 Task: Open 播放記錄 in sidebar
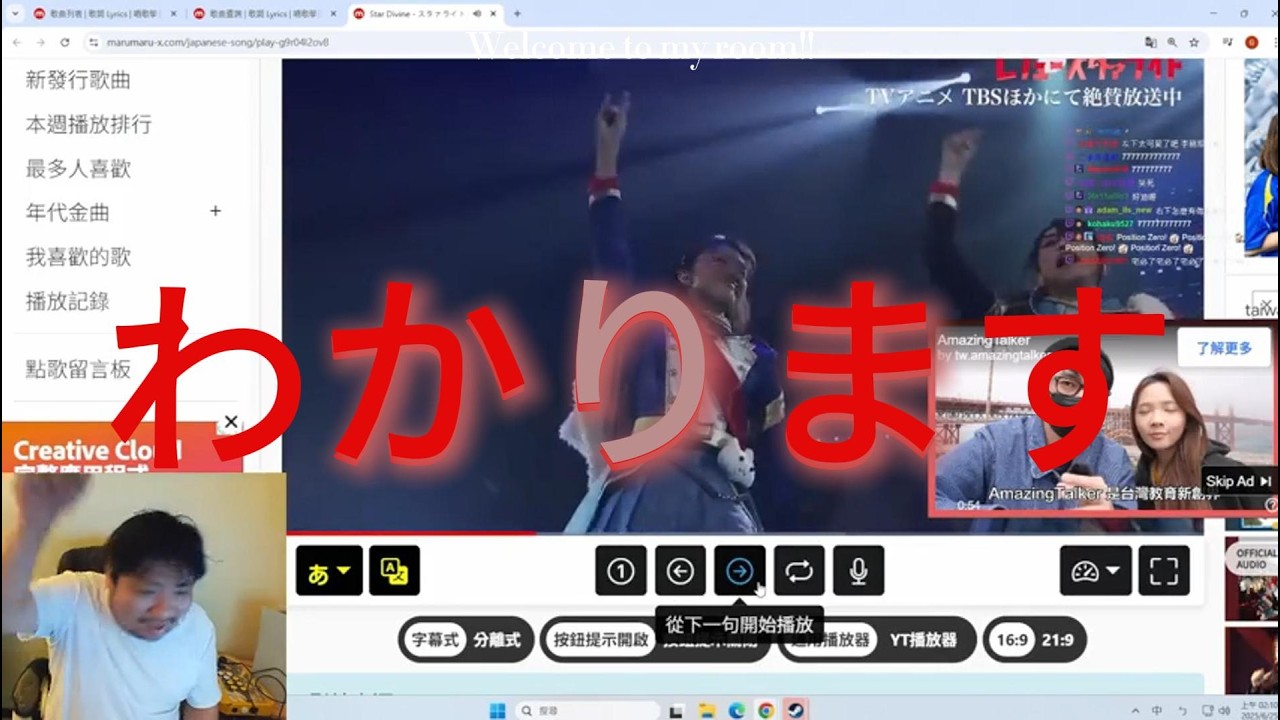coord(68,301)
